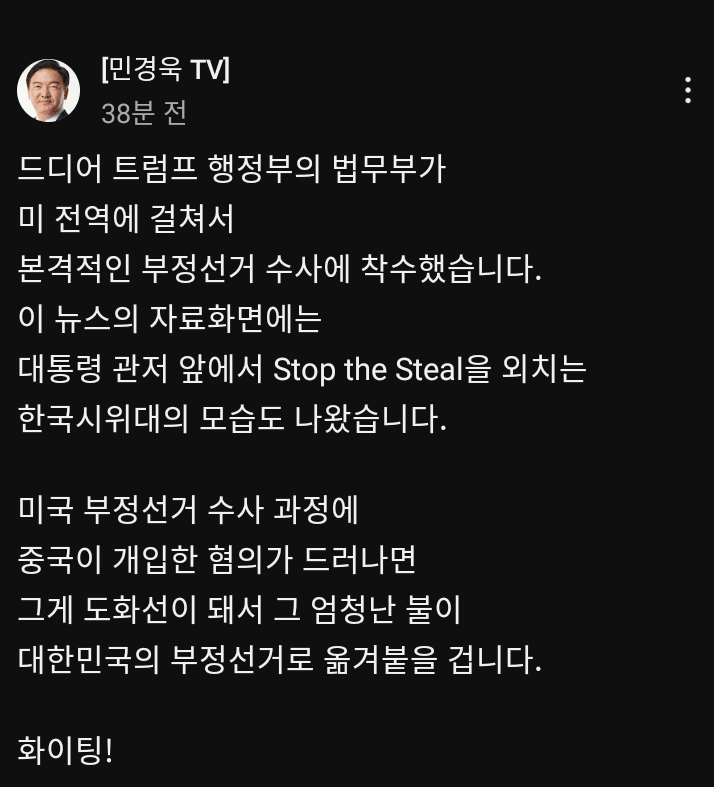This screenshot has width=714, height=787.
Task: Click the word "본격적인" in the post
Action: click(74, 269)
